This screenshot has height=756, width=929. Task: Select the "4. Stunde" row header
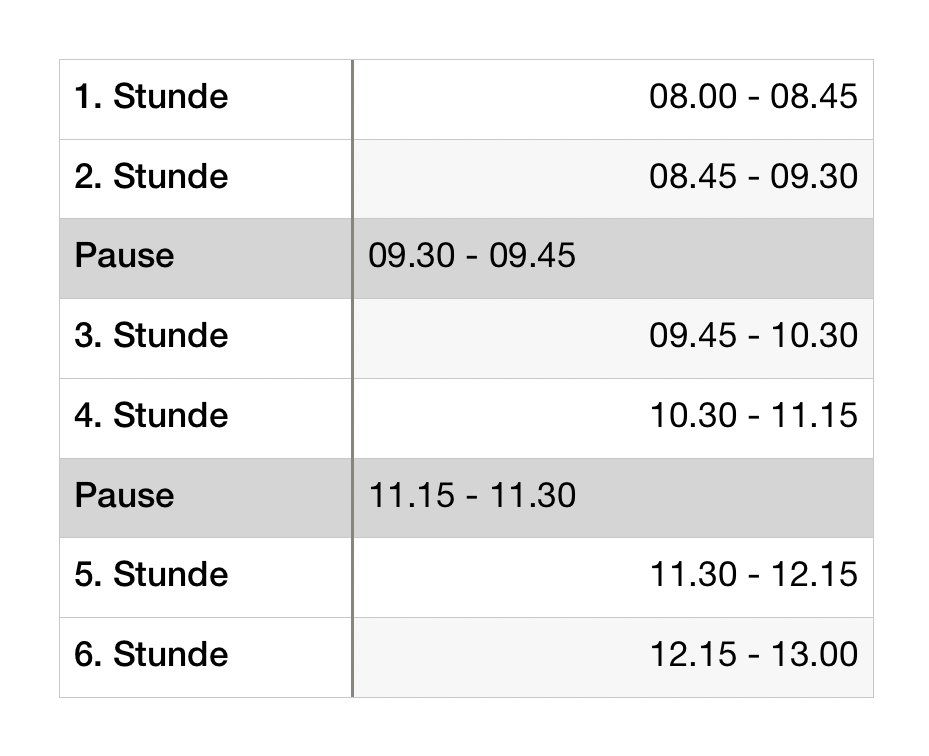151,416
